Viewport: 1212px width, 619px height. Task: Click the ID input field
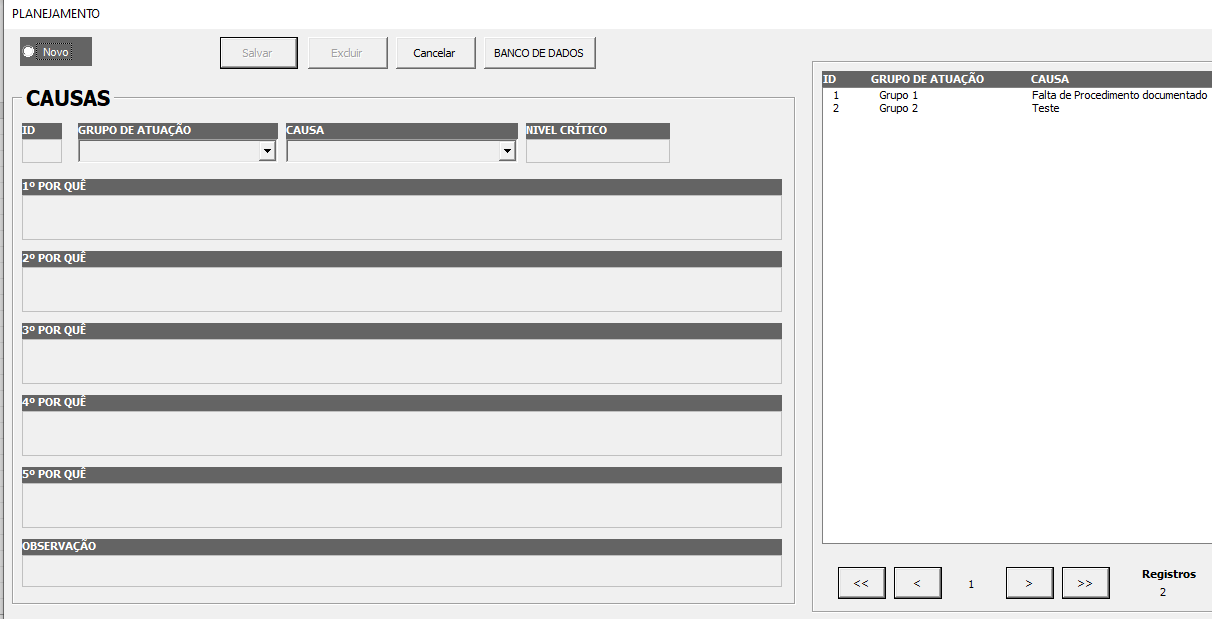(x=42, y=151)
